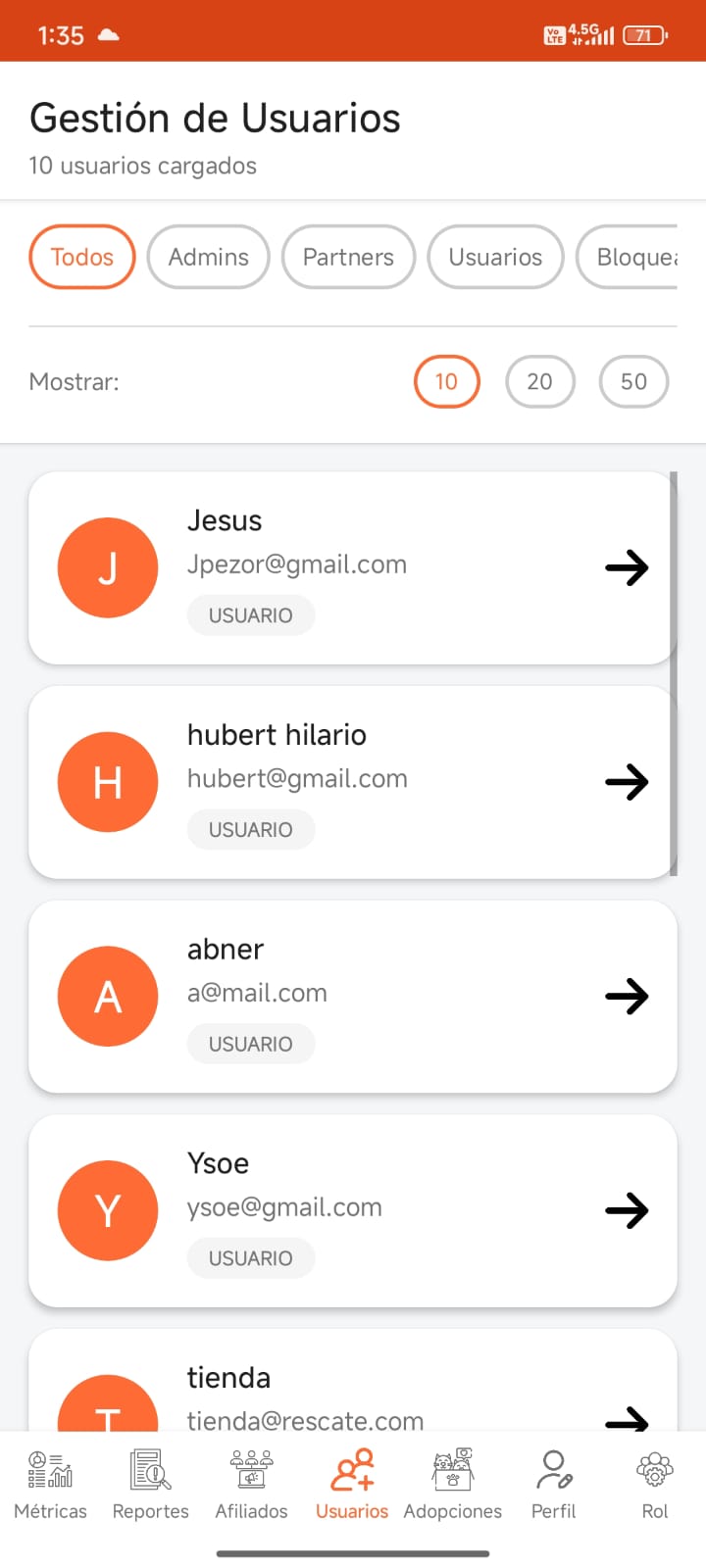The height and width of the screenshot is (1568, 706).
Task: Filter list by Admins
Action: [209, 257]
